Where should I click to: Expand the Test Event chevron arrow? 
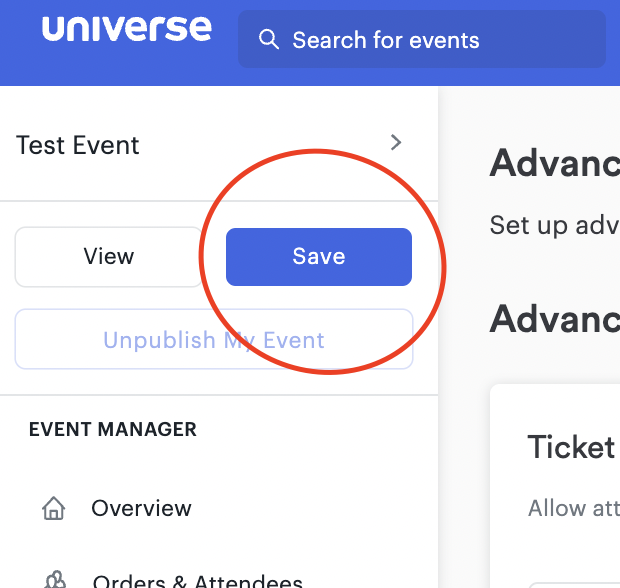tap(396, 142)
